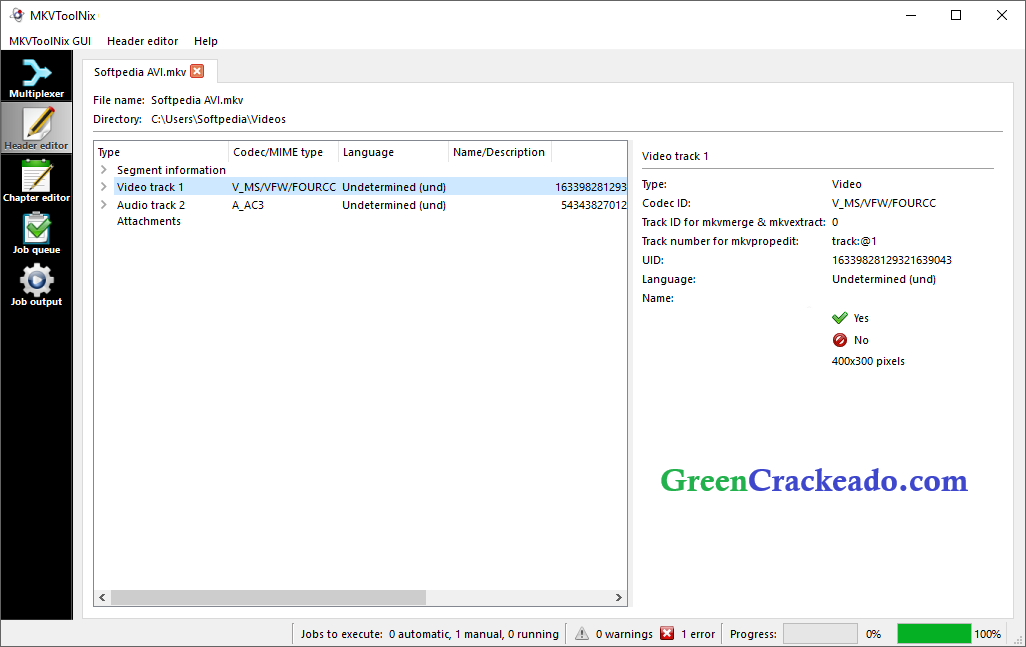The image size is (1026, 647).
Task: Expand the Audio track 2 entry
Action: pyautogui.click(x=104, y=204)
